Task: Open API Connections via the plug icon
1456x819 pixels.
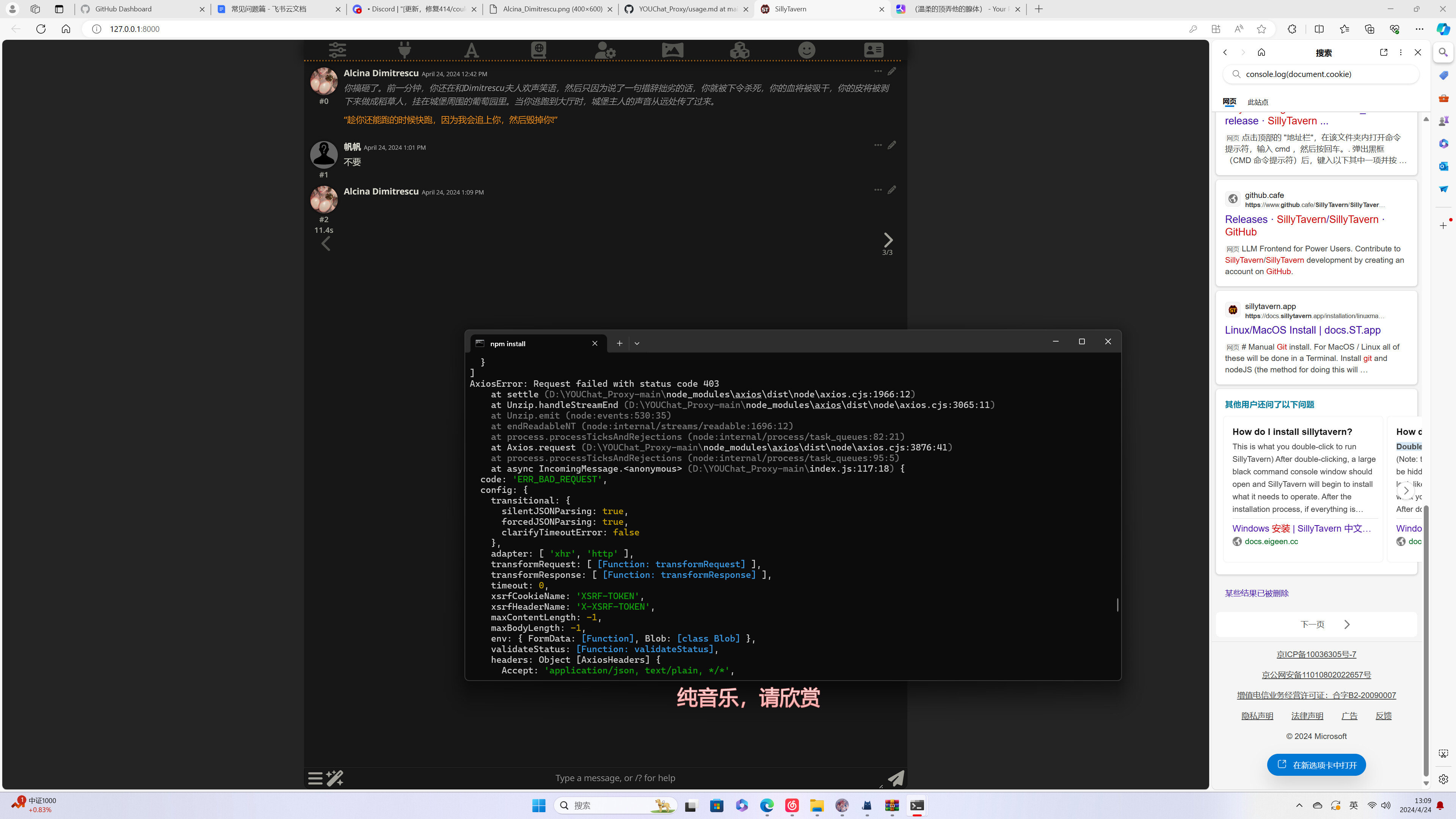Action: pyautogui.click(x=405, y=50)
